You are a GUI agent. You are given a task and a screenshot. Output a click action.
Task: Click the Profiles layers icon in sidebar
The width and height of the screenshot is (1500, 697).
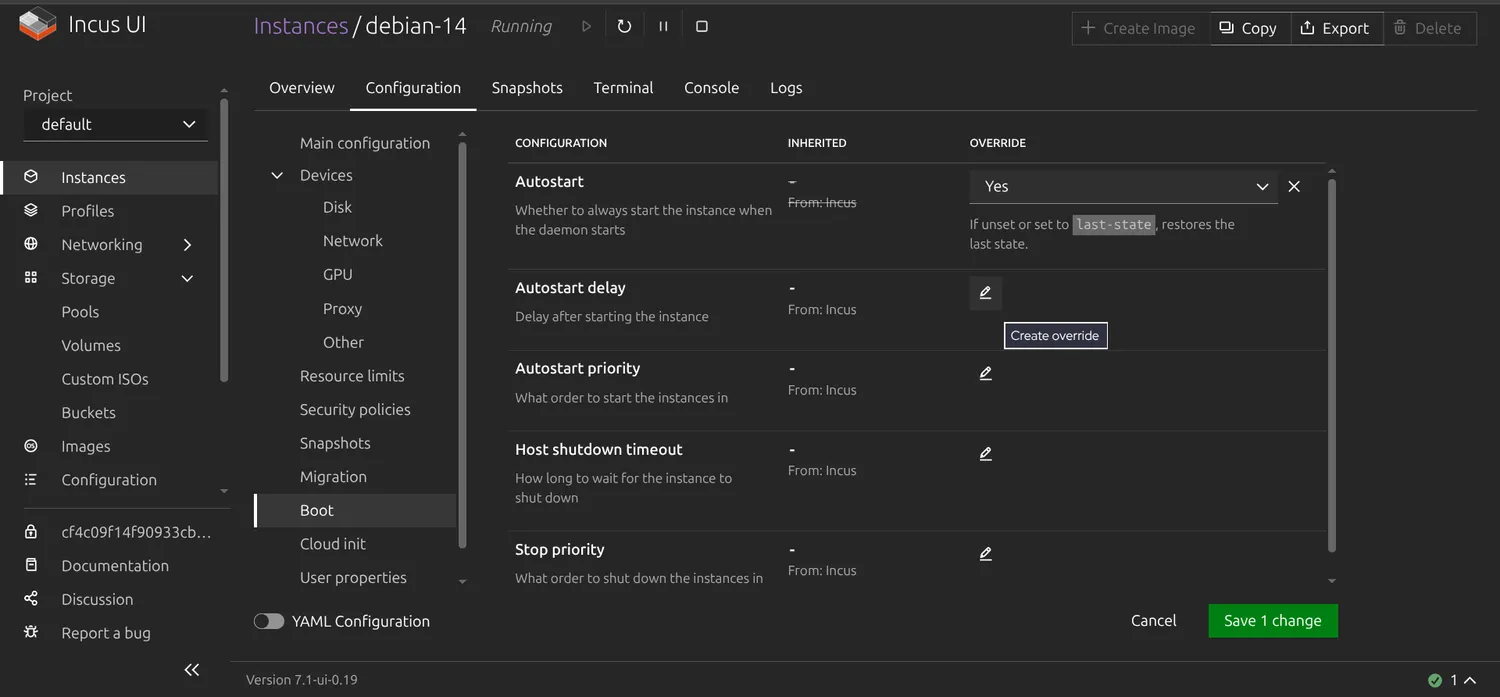(x=31, y=211)
